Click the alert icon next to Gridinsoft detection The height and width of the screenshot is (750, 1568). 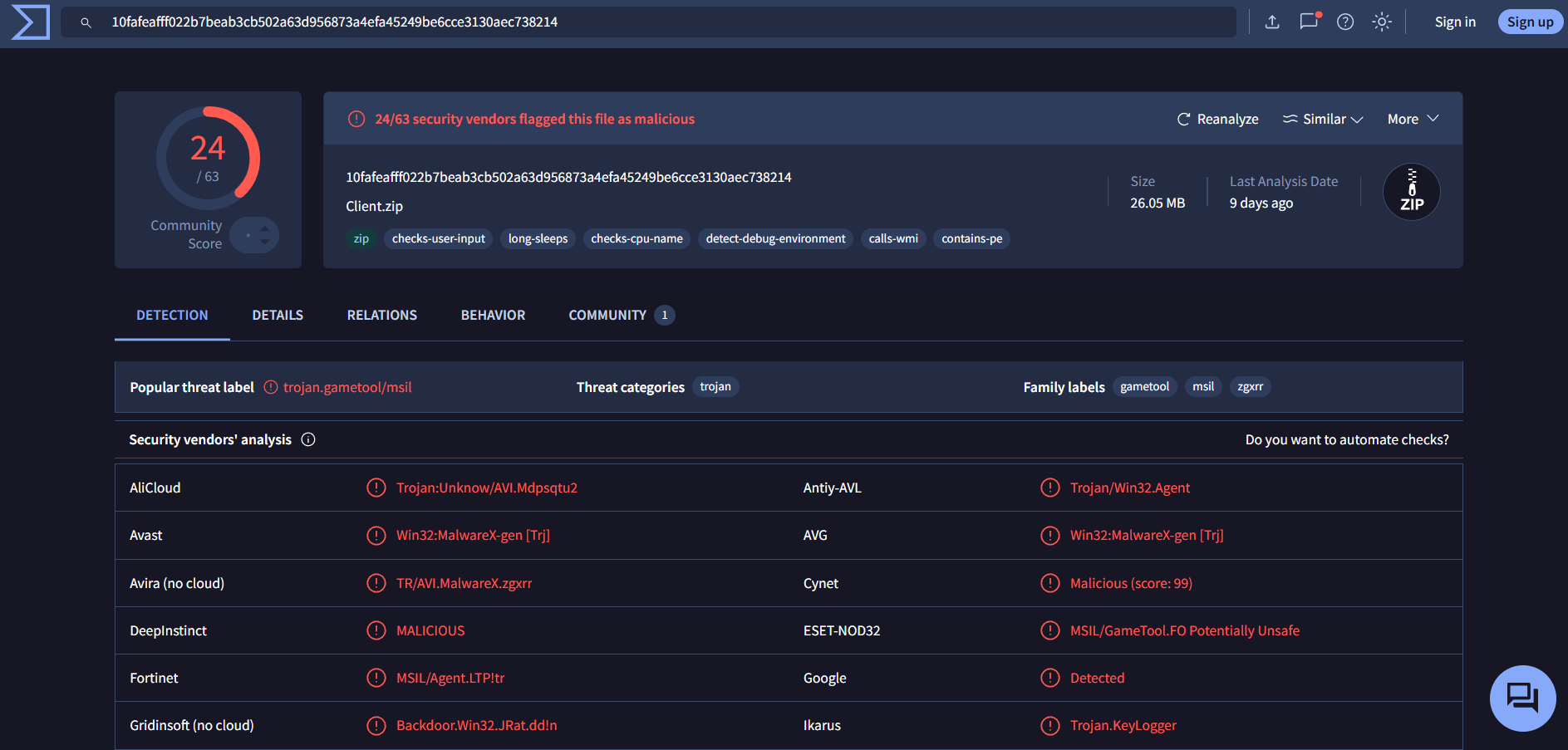pyautogui.click(x=376, y=726)
